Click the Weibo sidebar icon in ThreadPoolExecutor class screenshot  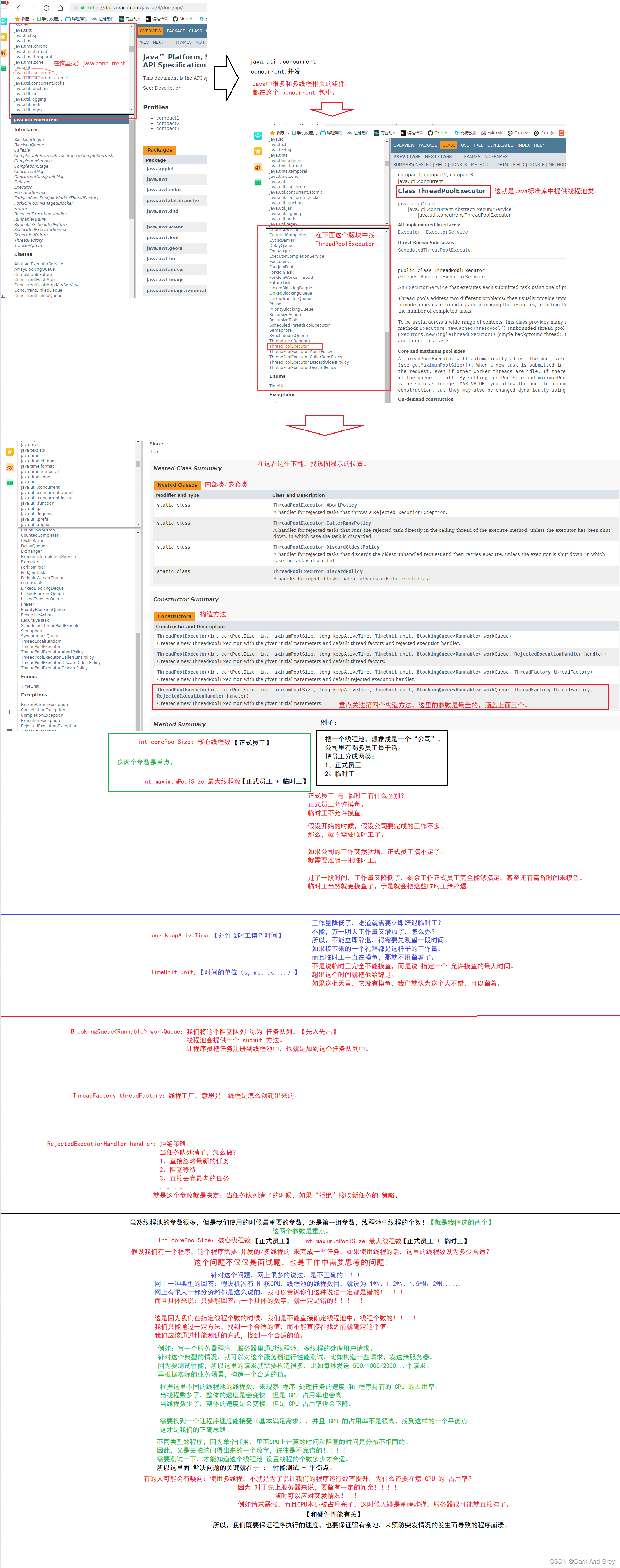(x=258, y=167)
